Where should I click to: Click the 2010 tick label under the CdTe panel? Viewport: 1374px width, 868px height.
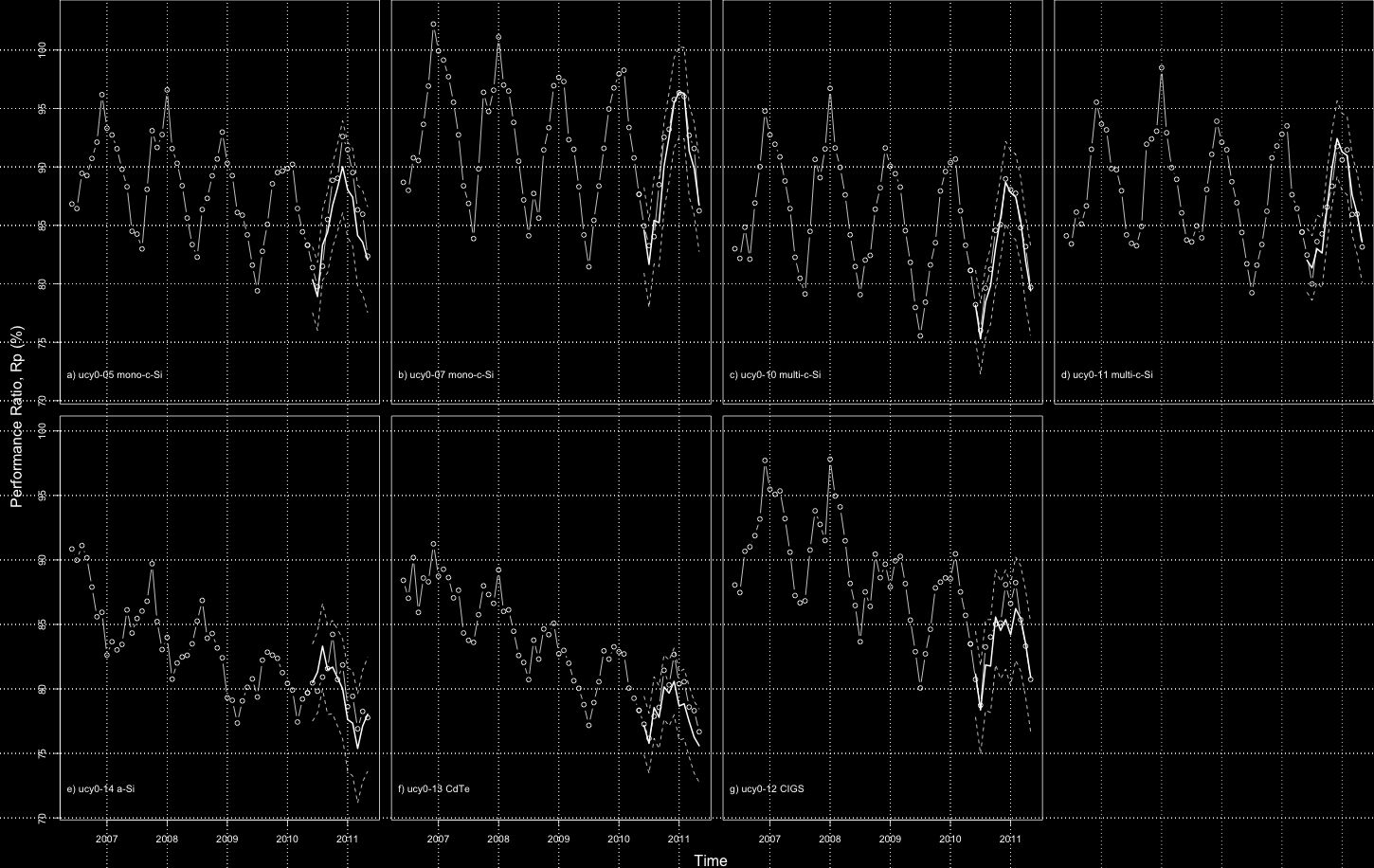coord(619,840)
